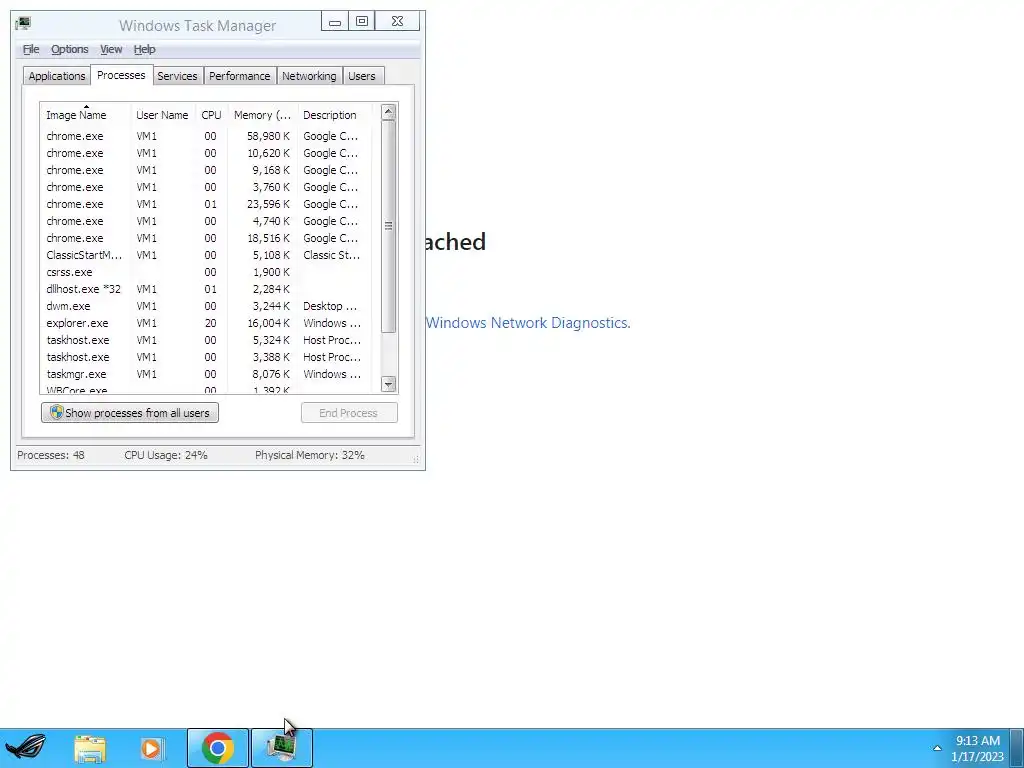Launch the media player taskbar icon

152,748
